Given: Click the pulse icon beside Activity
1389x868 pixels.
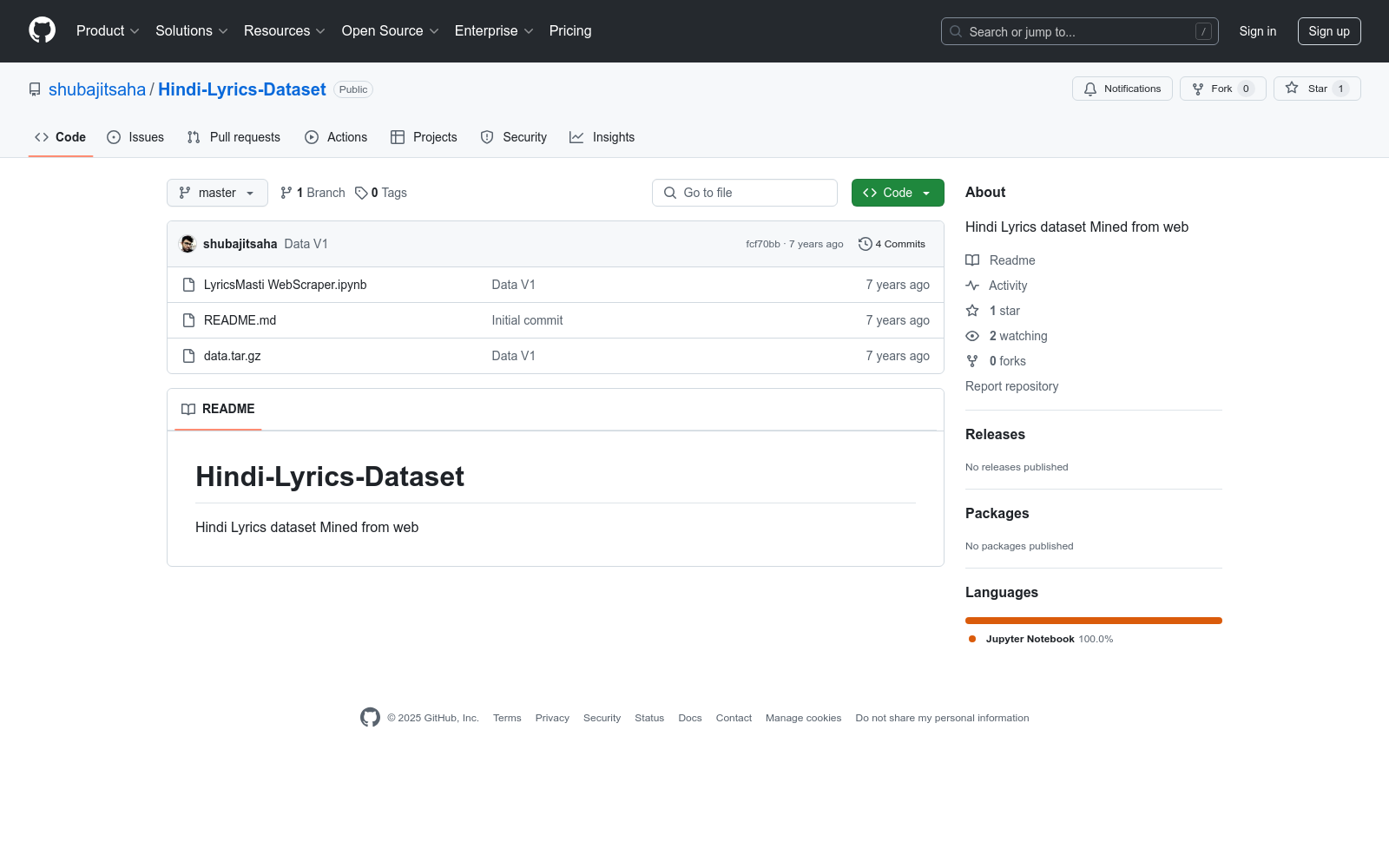Looking at the screenshot, I should 972,286.
